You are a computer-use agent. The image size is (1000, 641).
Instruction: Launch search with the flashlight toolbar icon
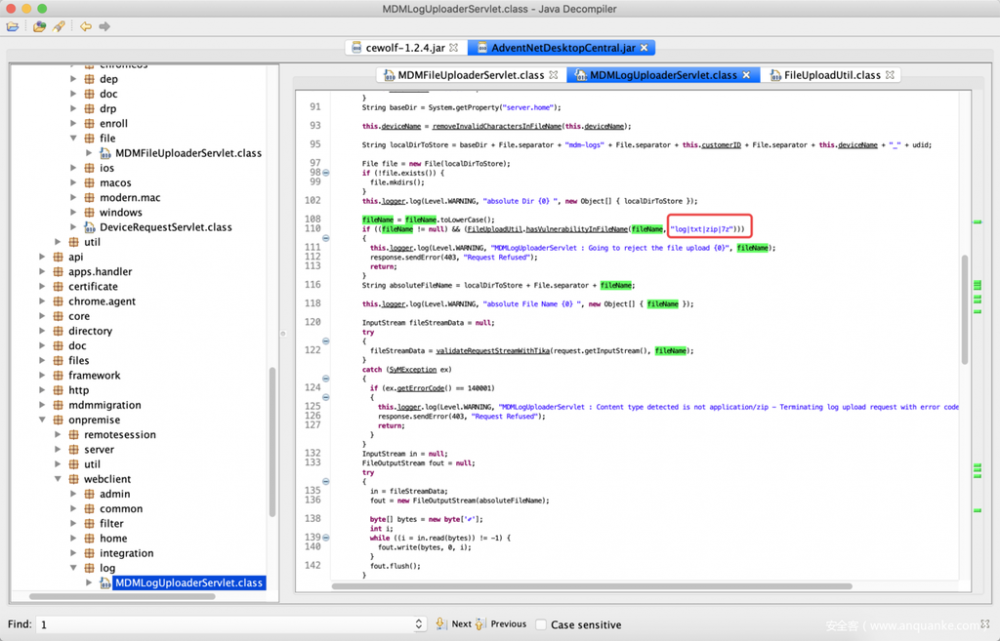tap(58, 26)
